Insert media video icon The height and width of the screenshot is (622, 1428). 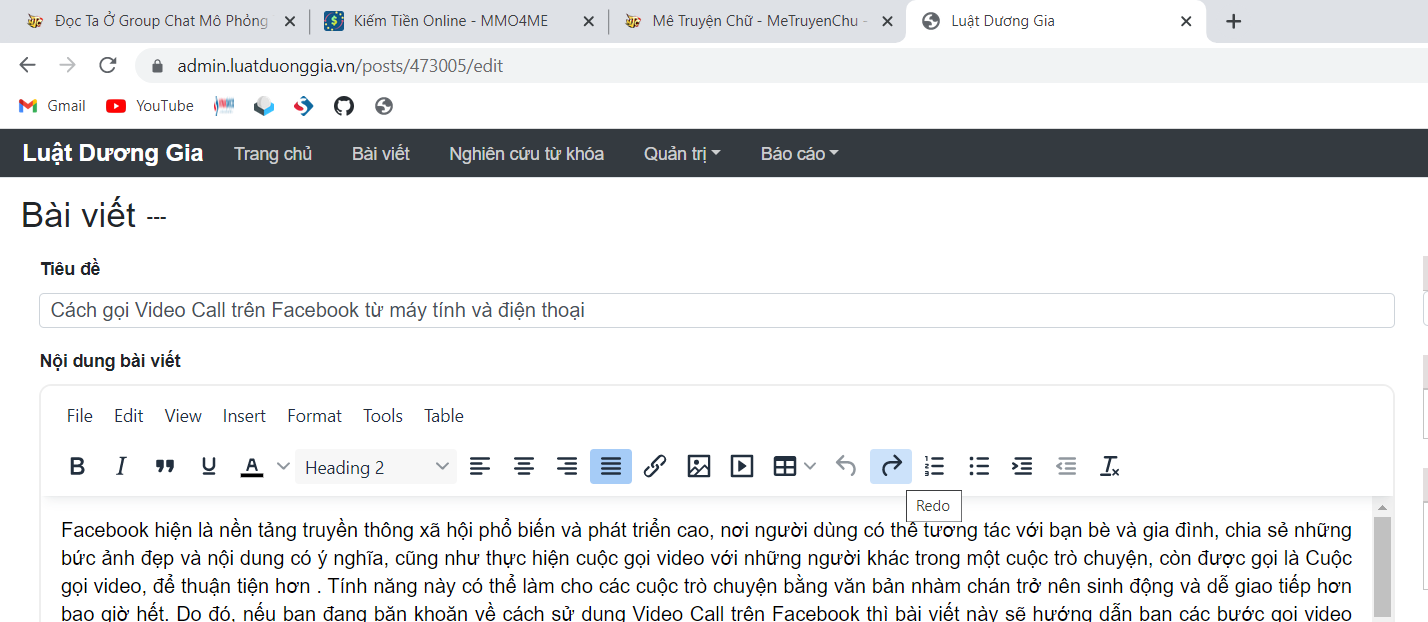pyautogui.click(x=742, y=466)
